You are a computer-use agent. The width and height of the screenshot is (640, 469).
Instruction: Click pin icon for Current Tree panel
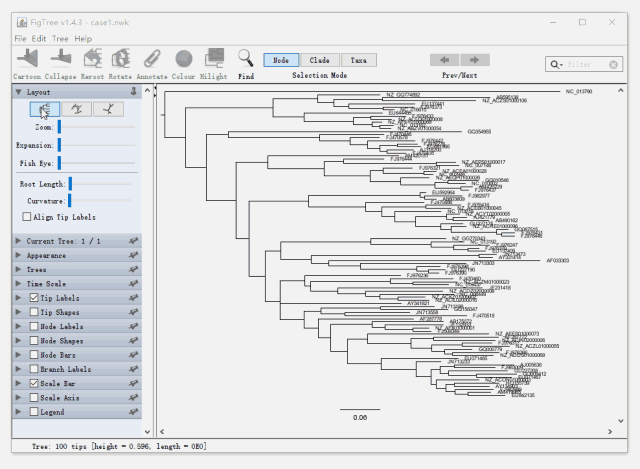133,241
